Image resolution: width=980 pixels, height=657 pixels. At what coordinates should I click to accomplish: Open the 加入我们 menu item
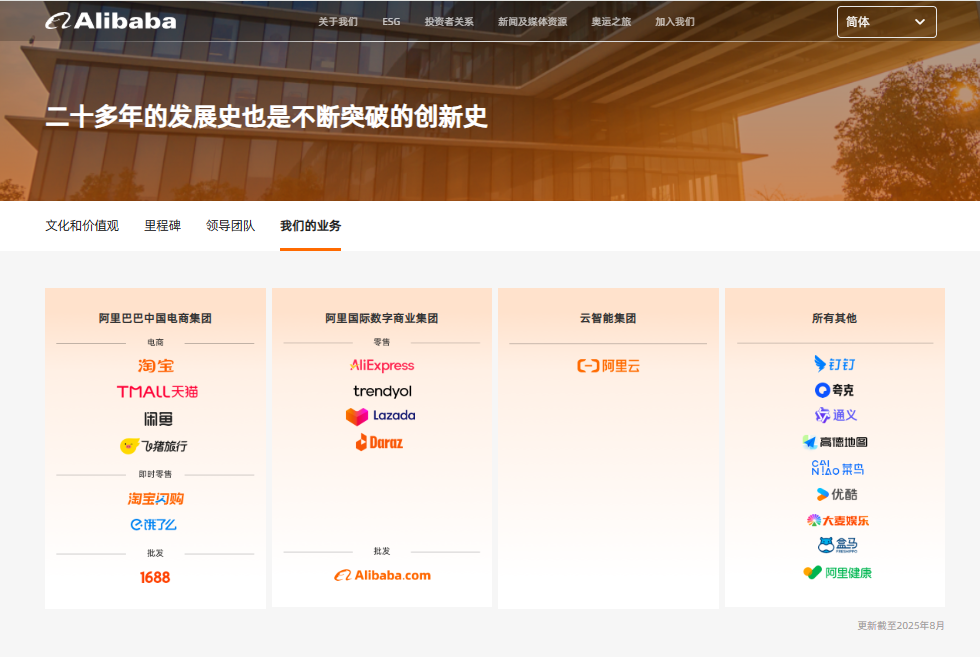click(x=675, y=22)
